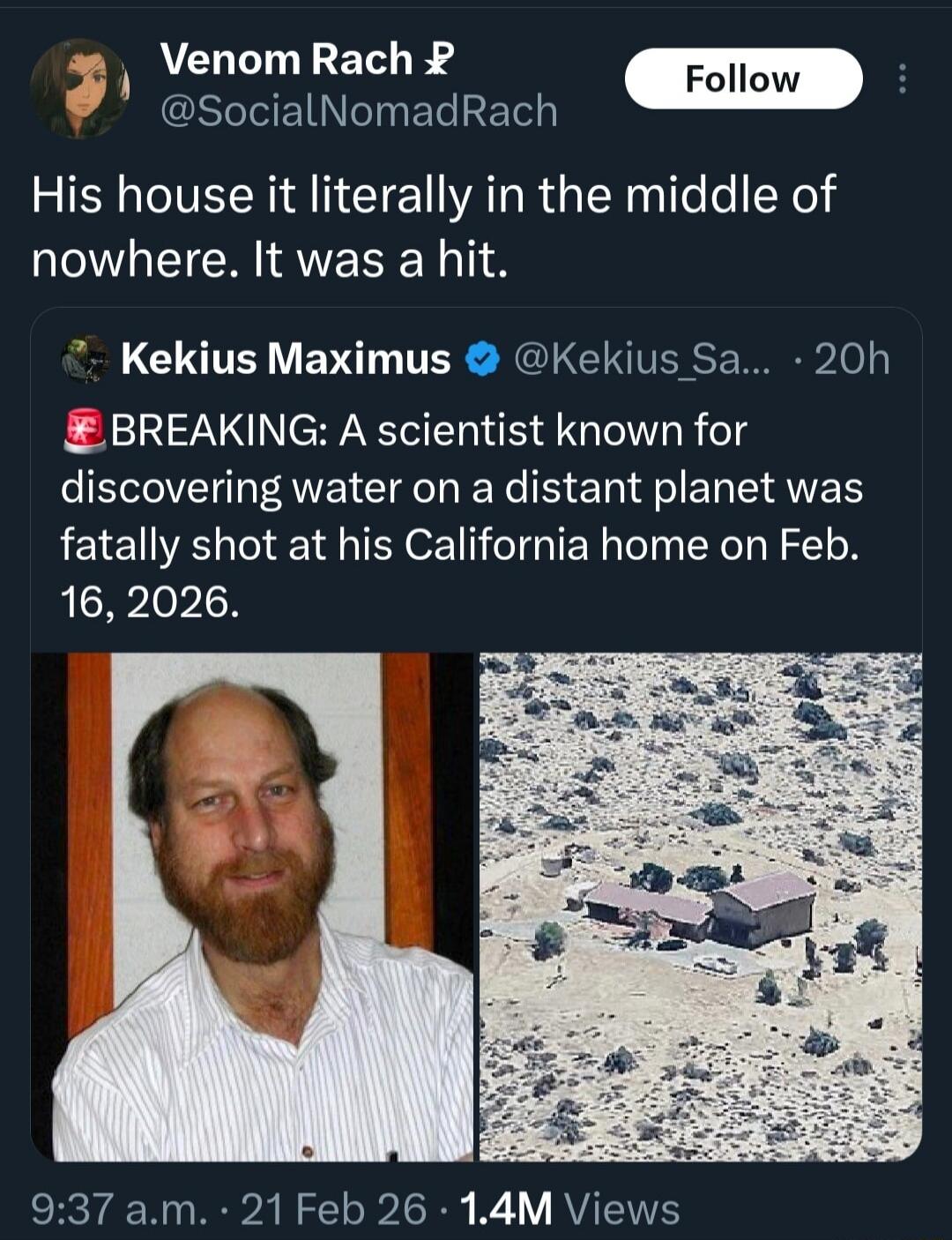Click the siren emoji in the quoted tweet
Screen dimensions: 952x1240
[80, 431]
